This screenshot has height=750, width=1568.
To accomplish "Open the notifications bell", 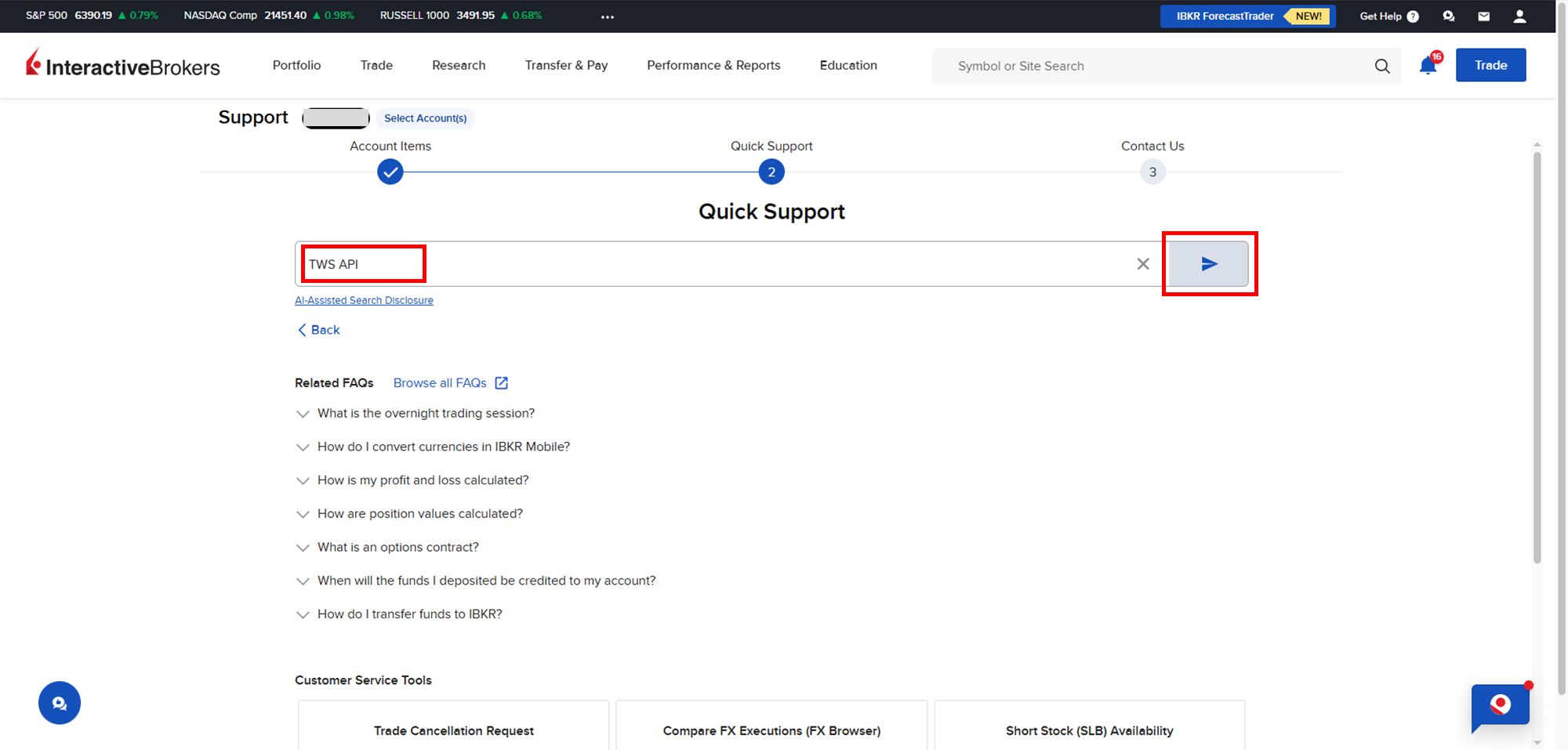I will (1428, 66).
